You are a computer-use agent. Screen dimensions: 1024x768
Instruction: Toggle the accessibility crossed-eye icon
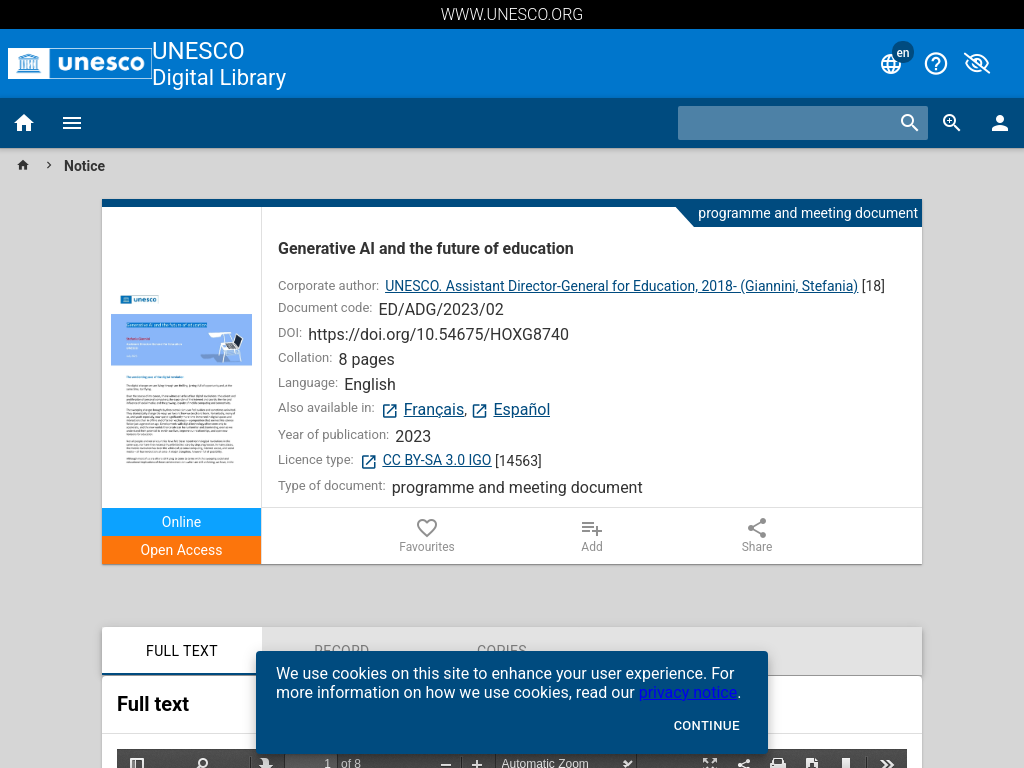[x=977, y=64]
